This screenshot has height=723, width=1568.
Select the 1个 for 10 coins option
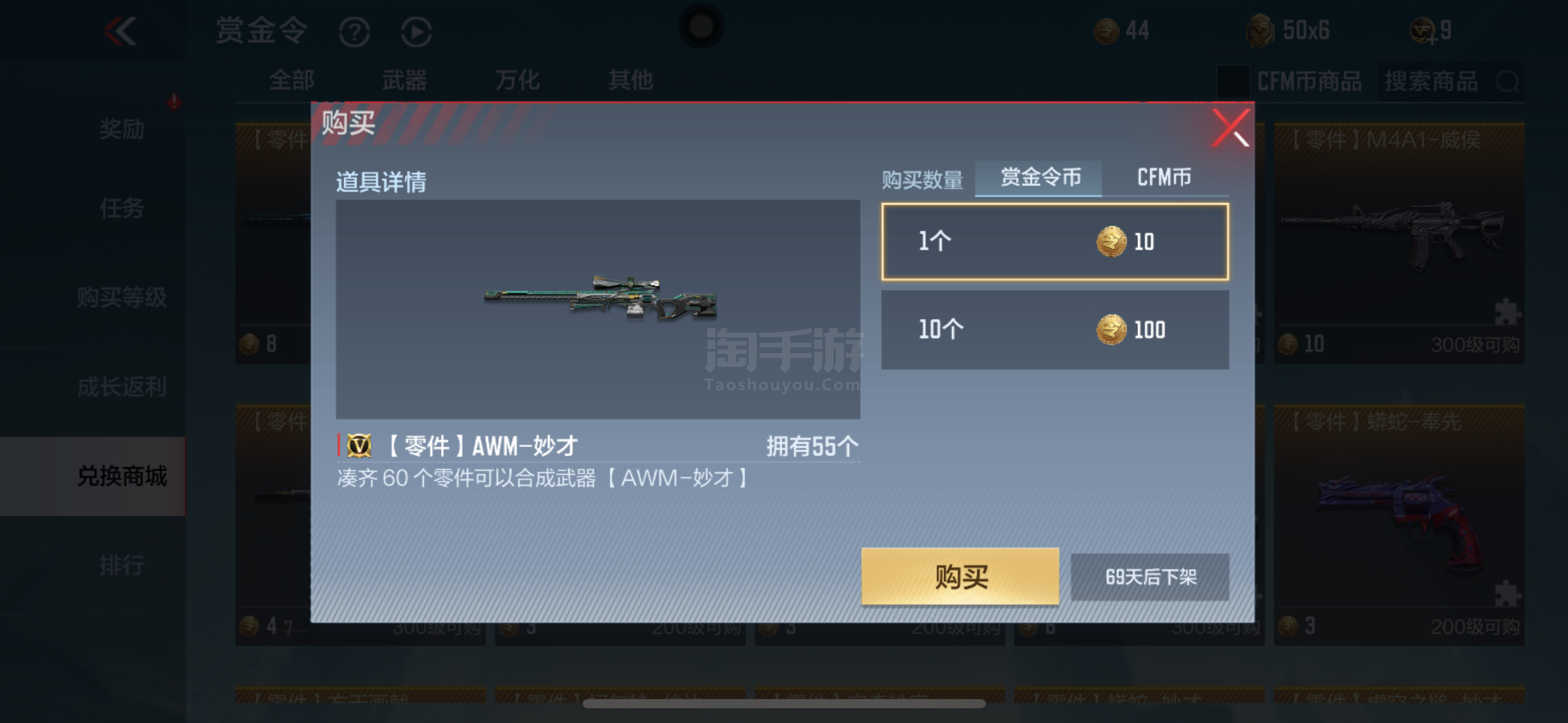click(1055, 242)
